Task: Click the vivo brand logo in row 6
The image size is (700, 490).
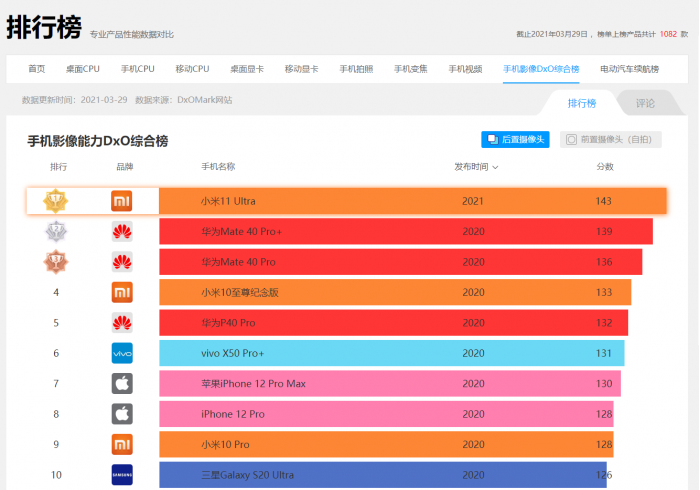Action: click(x=122, y=353)
